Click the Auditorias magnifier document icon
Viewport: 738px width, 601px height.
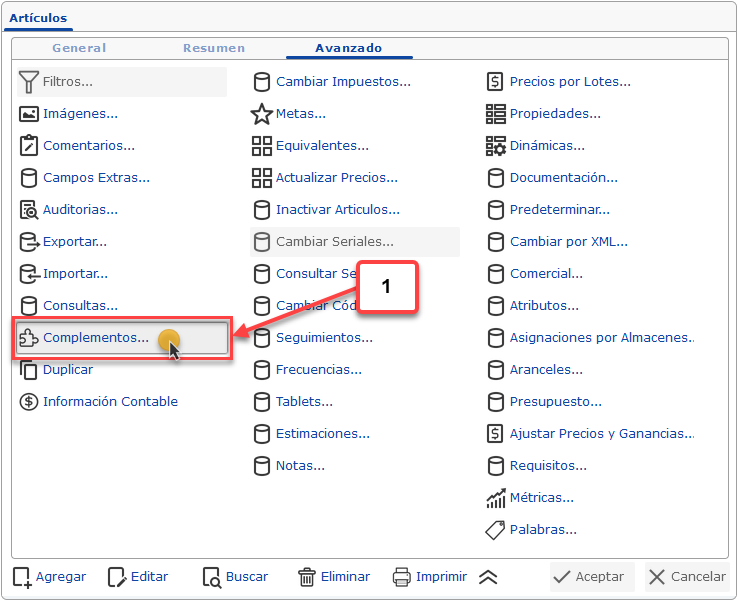29,209
